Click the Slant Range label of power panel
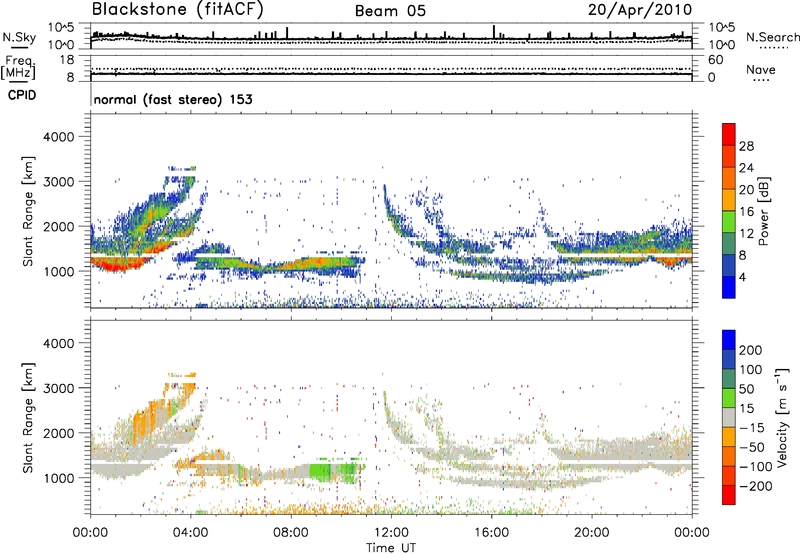Screen dimensions: 800x554 click(x=28, y=211)
